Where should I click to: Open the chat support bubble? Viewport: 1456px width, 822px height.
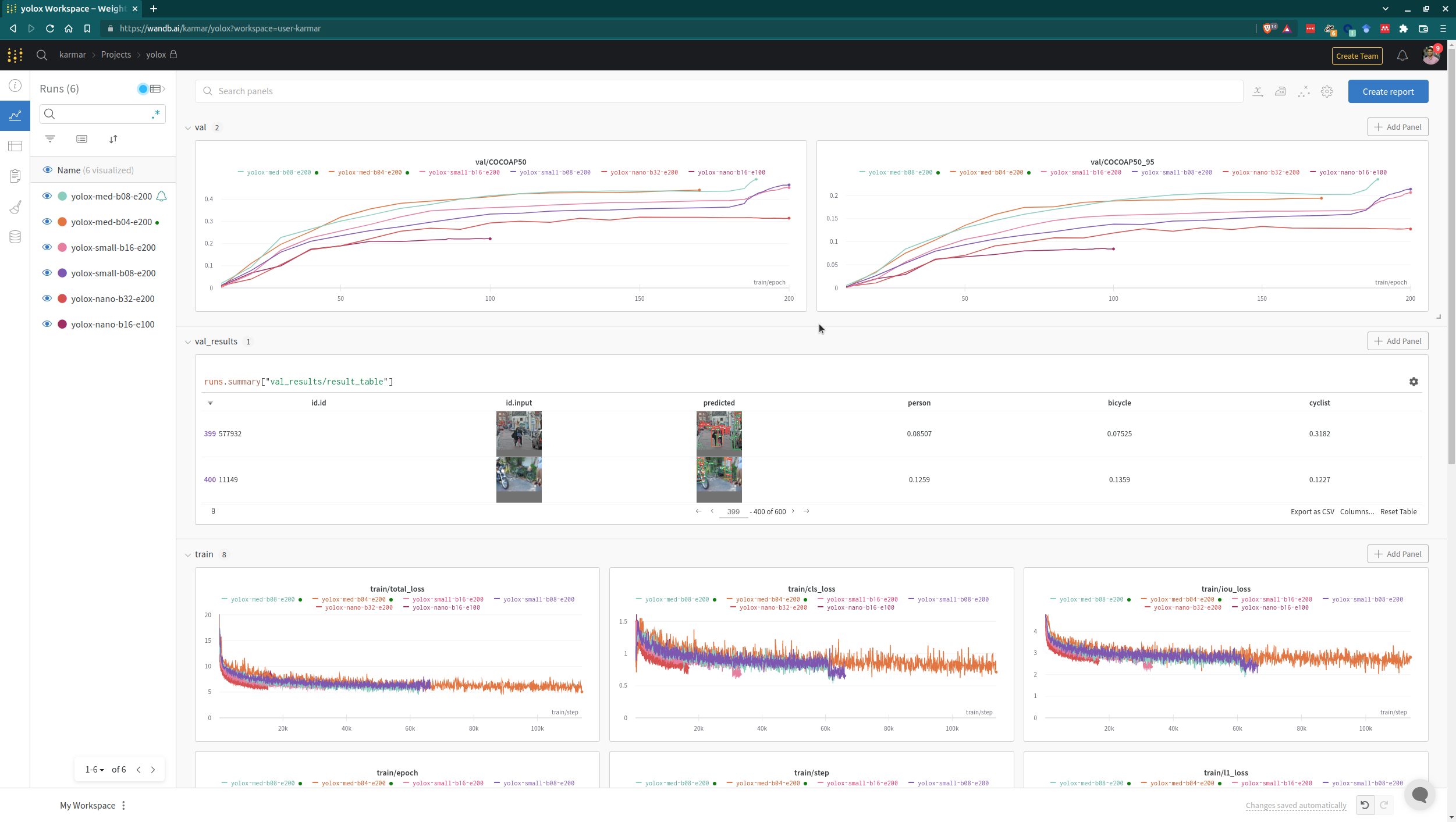1419,794
